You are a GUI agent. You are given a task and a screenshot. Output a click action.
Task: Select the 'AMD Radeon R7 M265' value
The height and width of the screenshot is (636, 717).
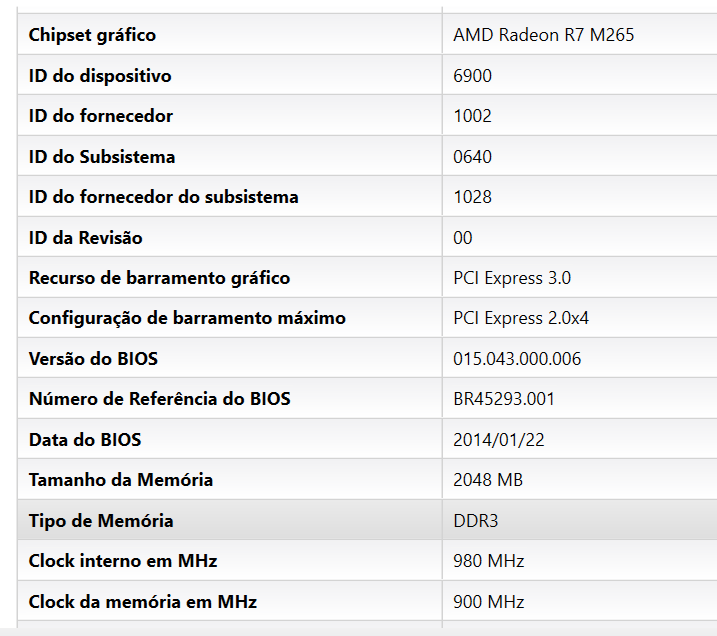543,35
